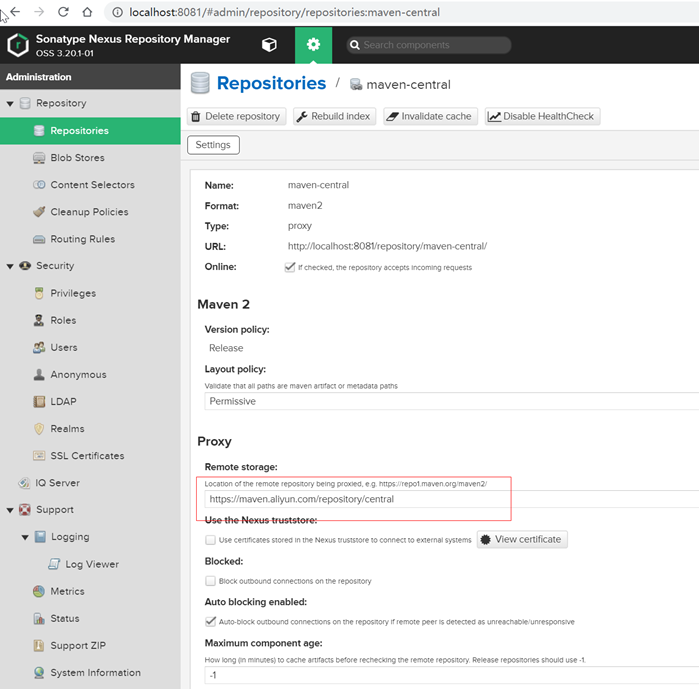The height and width of the screenshot is (689, 699).
Task: Open Content Selectors menu entry
Action: pyautogui.click(x=90, y=185)
